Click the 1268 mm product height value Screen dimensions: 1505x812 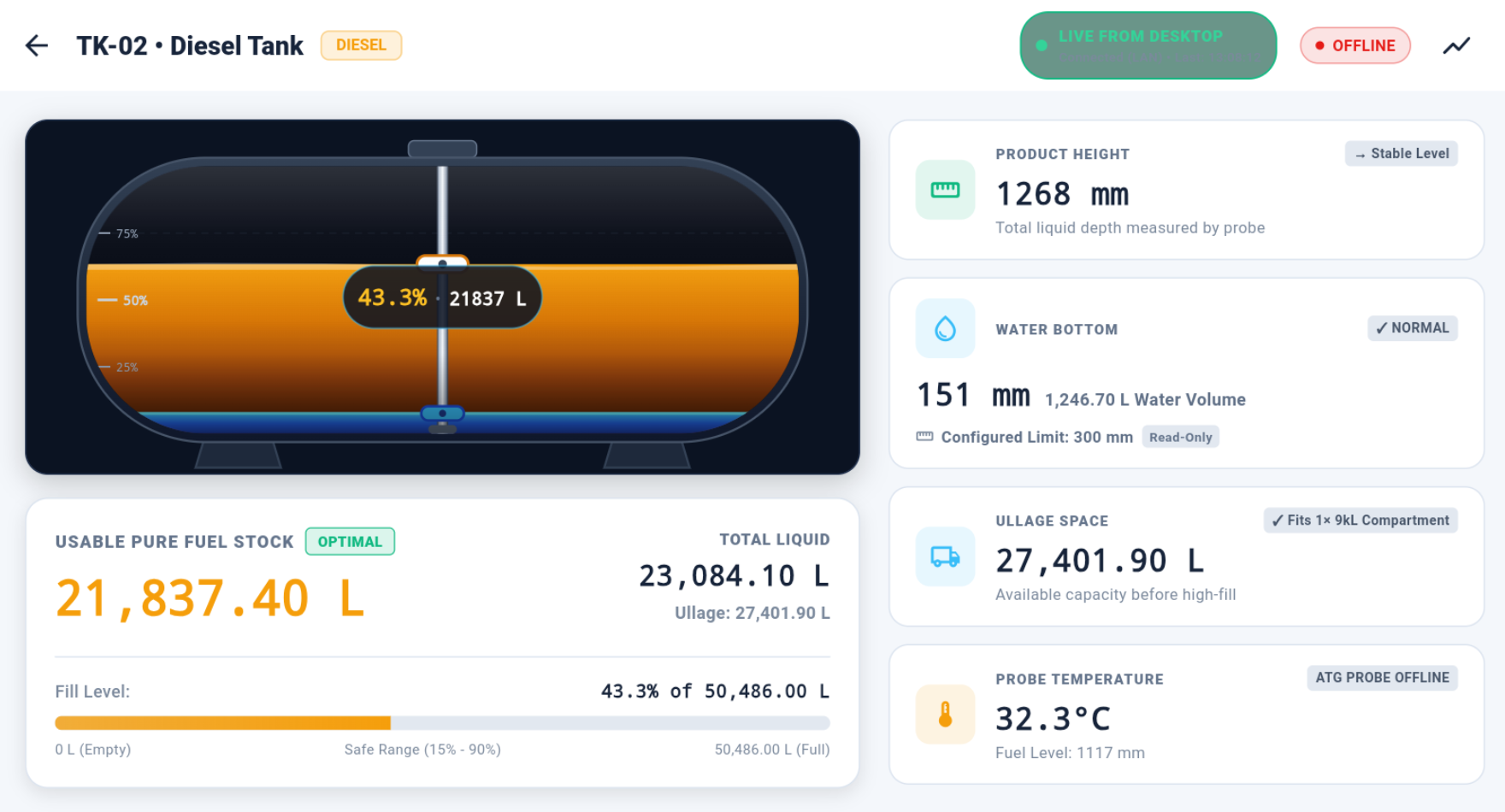point(1062,194)
